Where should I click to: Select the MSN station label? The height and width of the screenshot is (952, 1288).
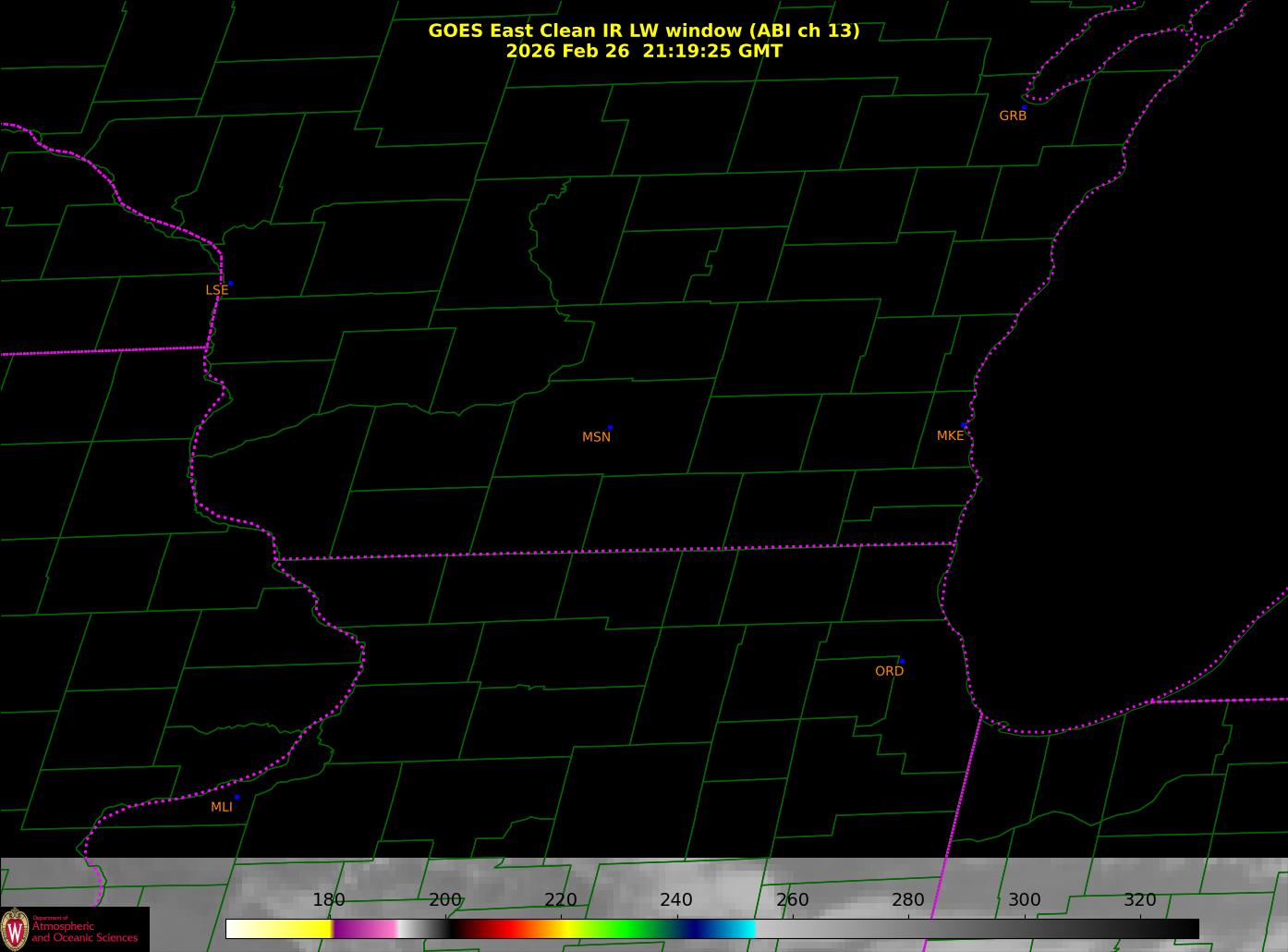tap(596, 437)
